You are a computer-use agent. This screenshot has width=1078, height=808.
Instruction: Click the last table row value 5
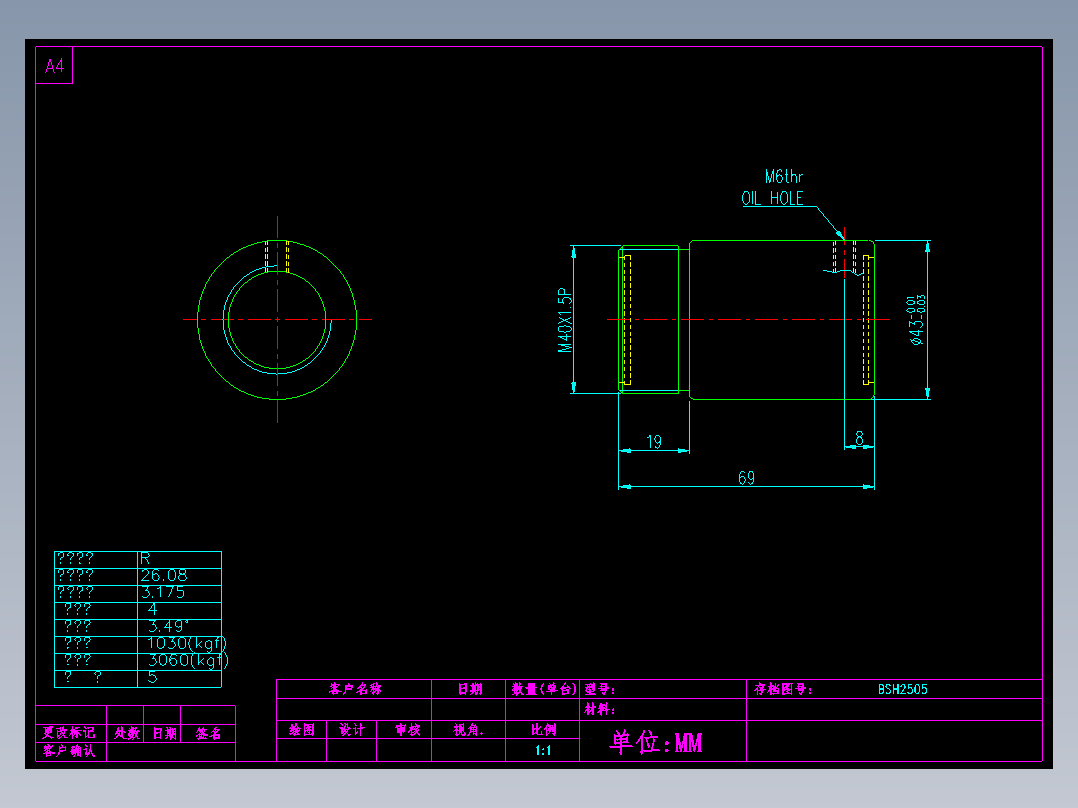pyautogui.click(x=153, y=677)
